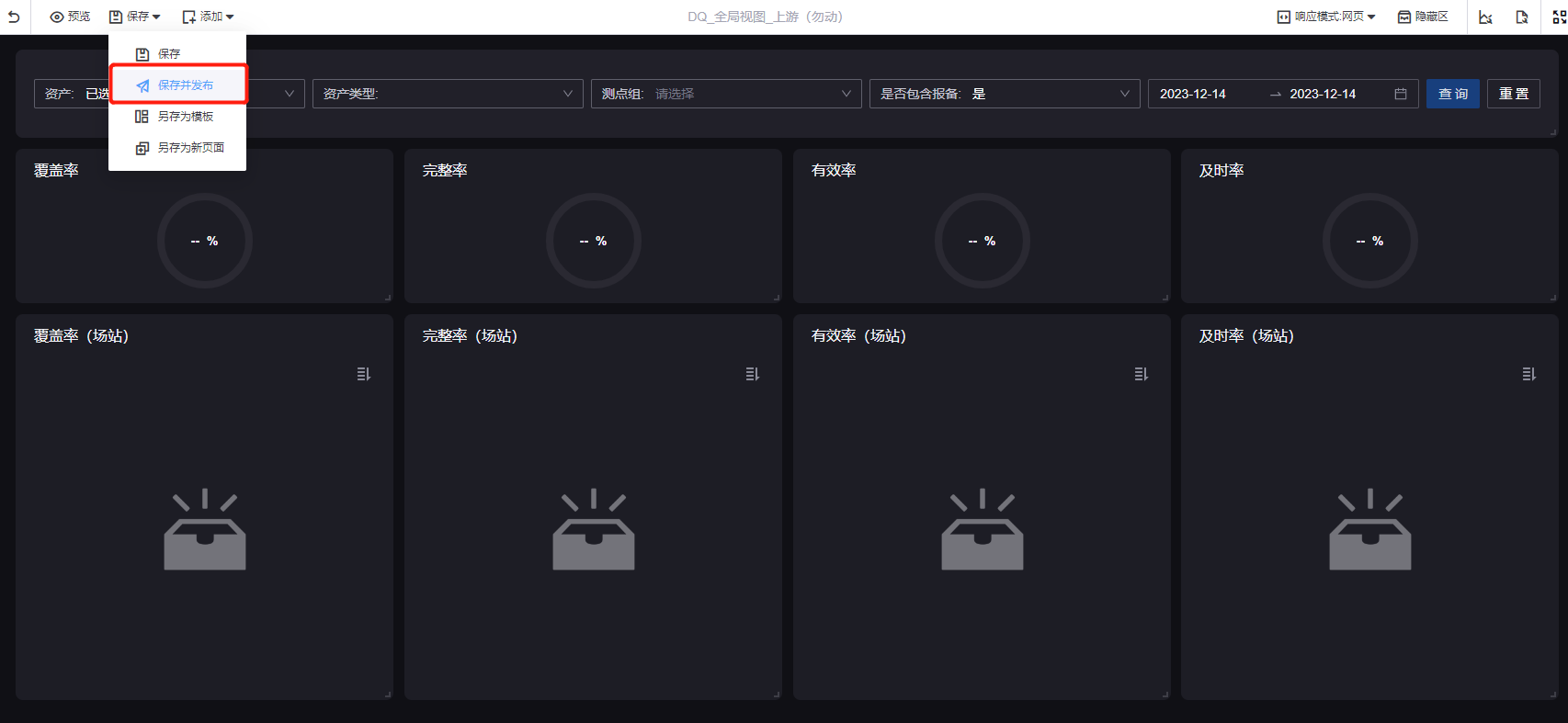Image resolution: width=1568 pixels, height=723 pixels.
Task: Click the 隐藏区 button
Action: pos(1423,17)
